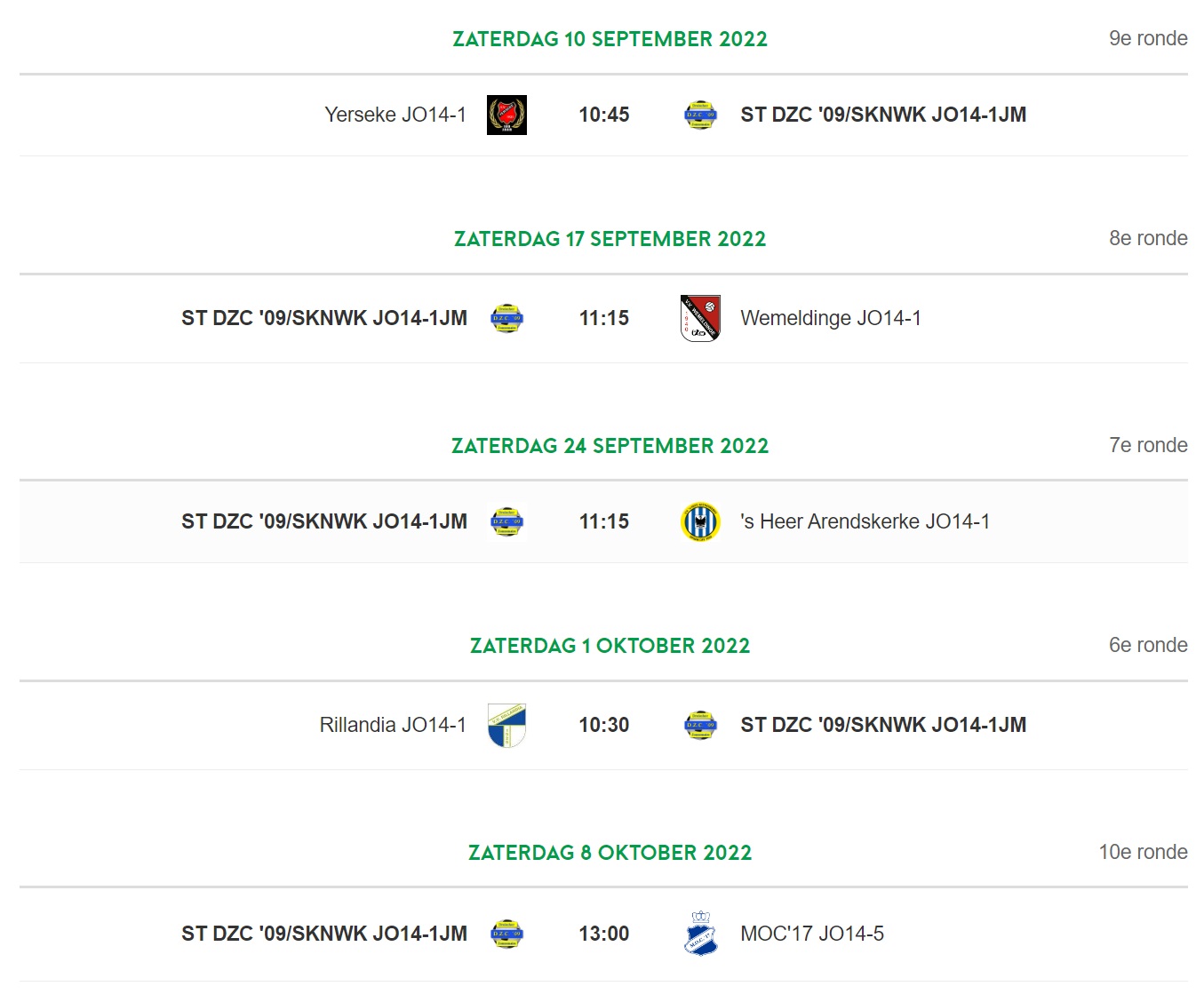The image size is (1204, 1002).
Task: Click the DZC '09 logo in the 10 September match
Action: [700, 115]
